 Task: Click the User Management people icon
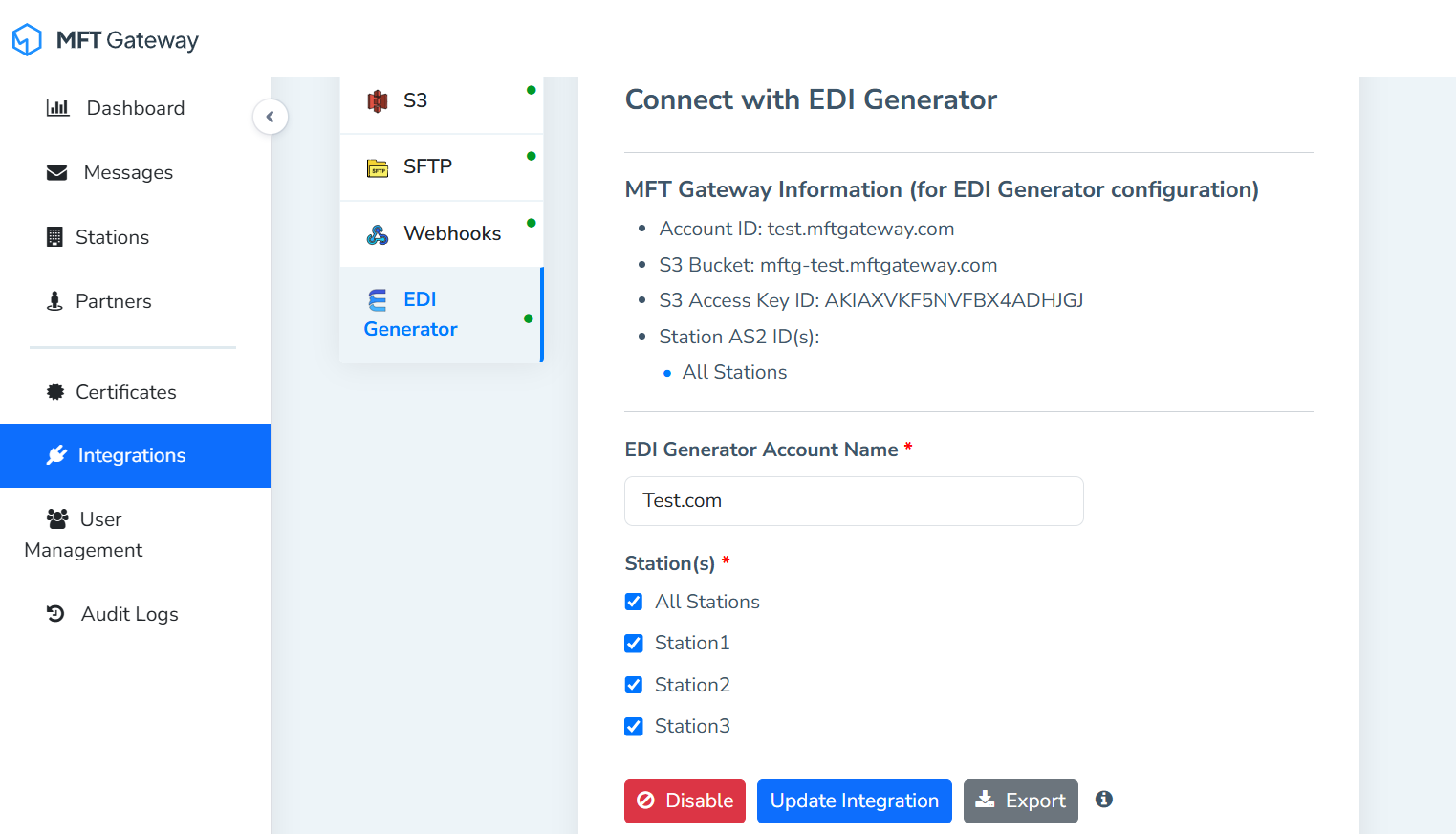57,518
